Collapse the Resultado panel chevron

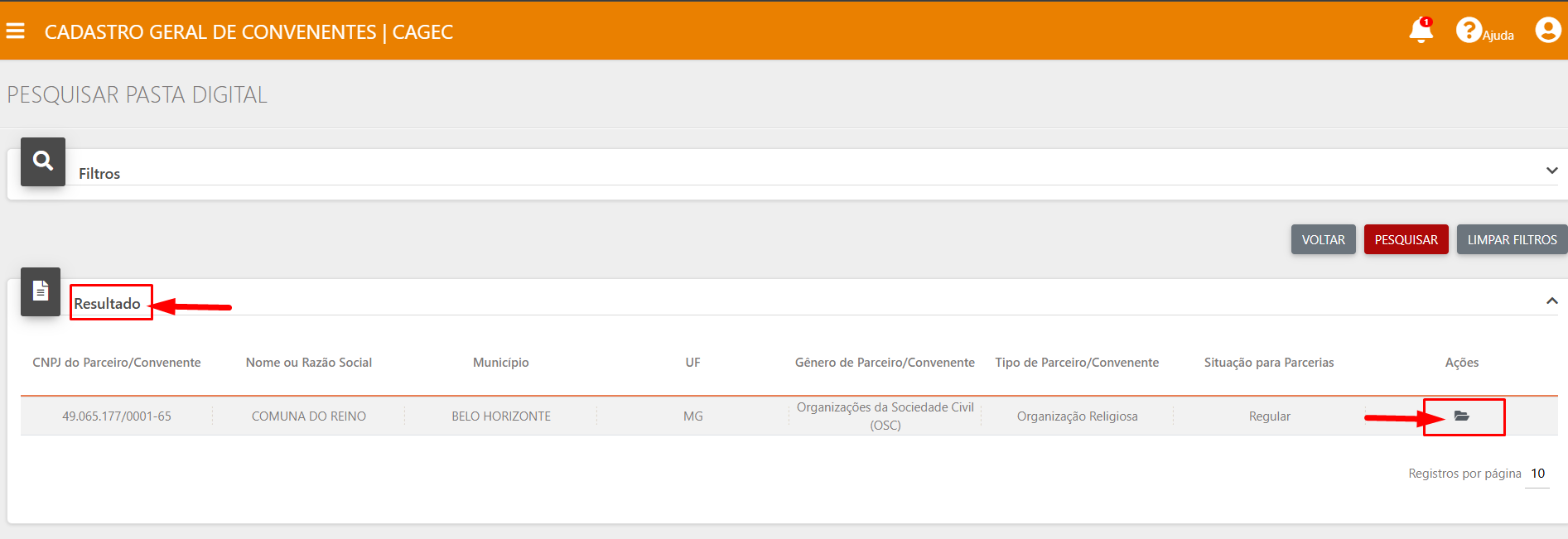pos(1551,301)
